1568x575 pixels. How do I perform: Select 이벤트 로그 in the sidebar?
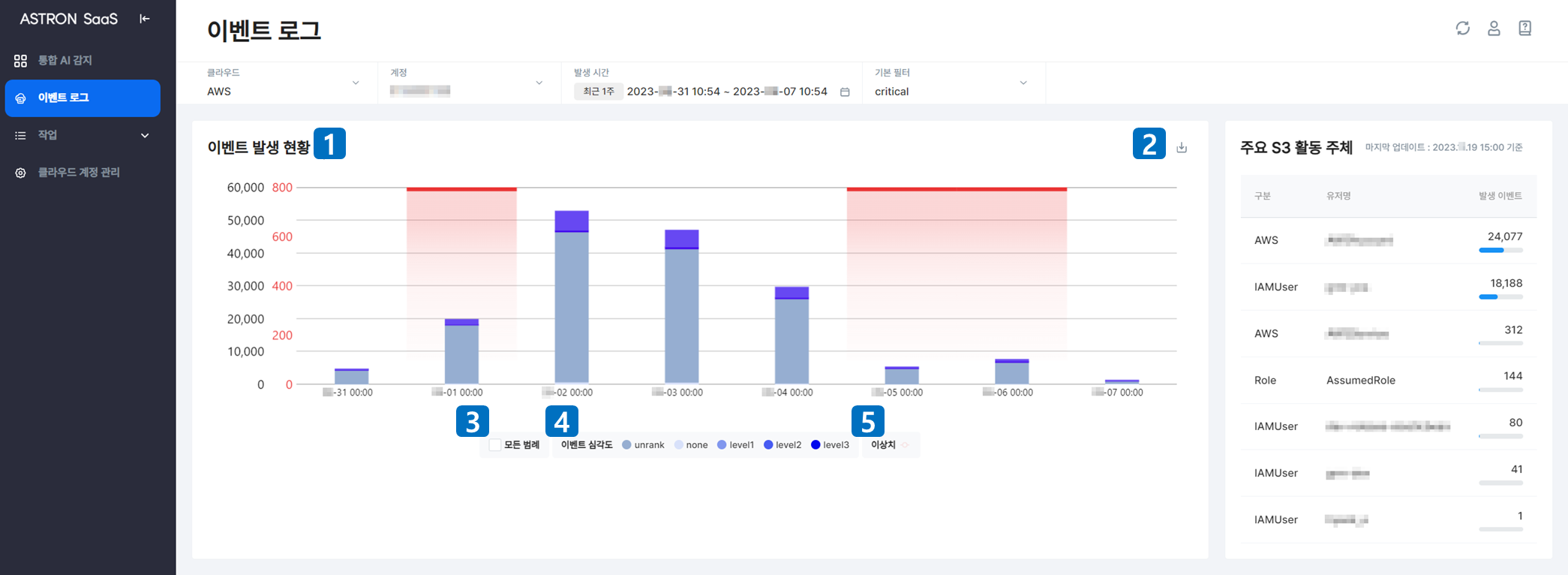[x=83, y=98]
